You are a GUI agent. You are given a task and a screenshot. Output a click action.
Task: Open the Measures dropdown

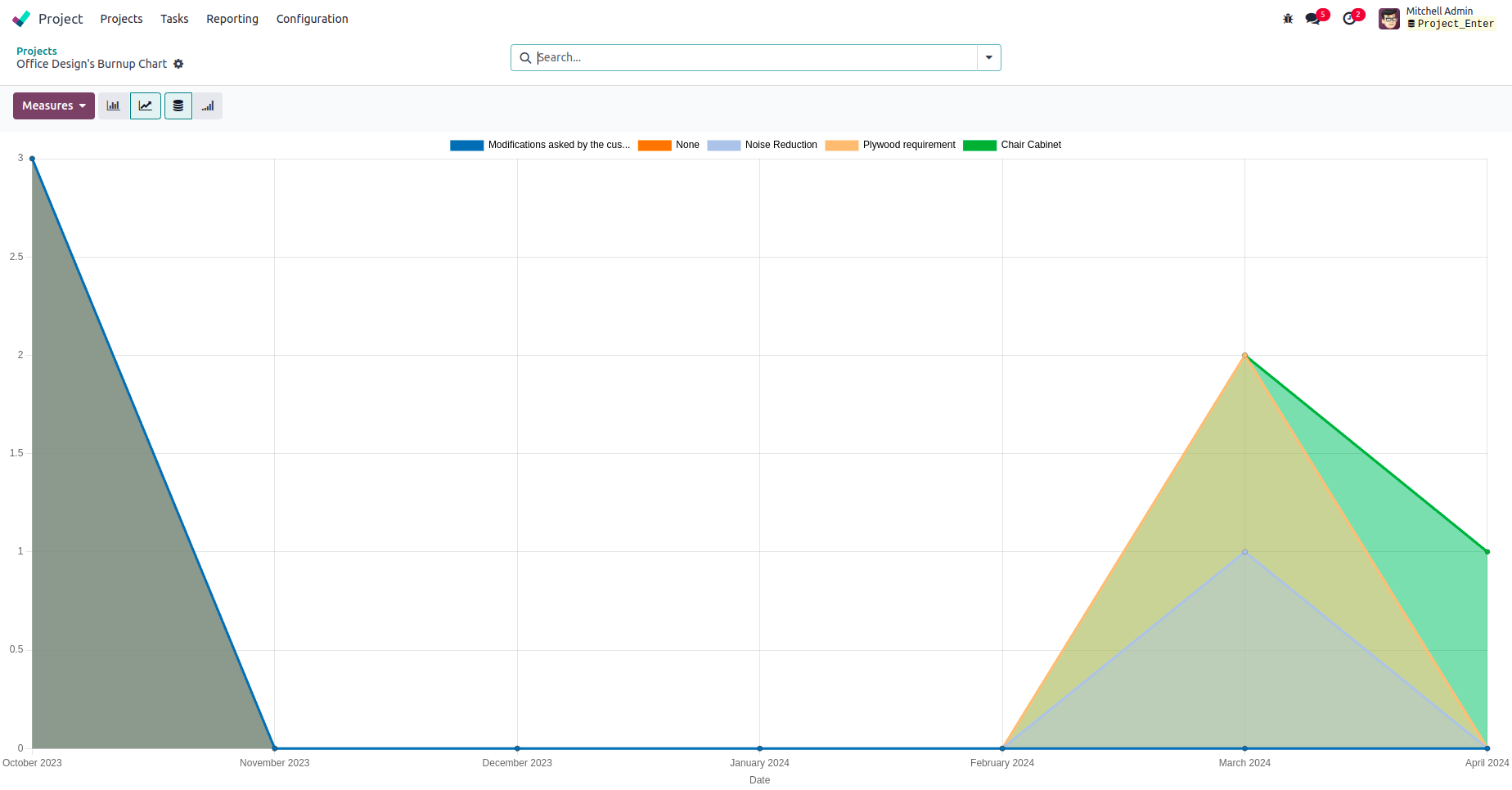tap(54, 105)
